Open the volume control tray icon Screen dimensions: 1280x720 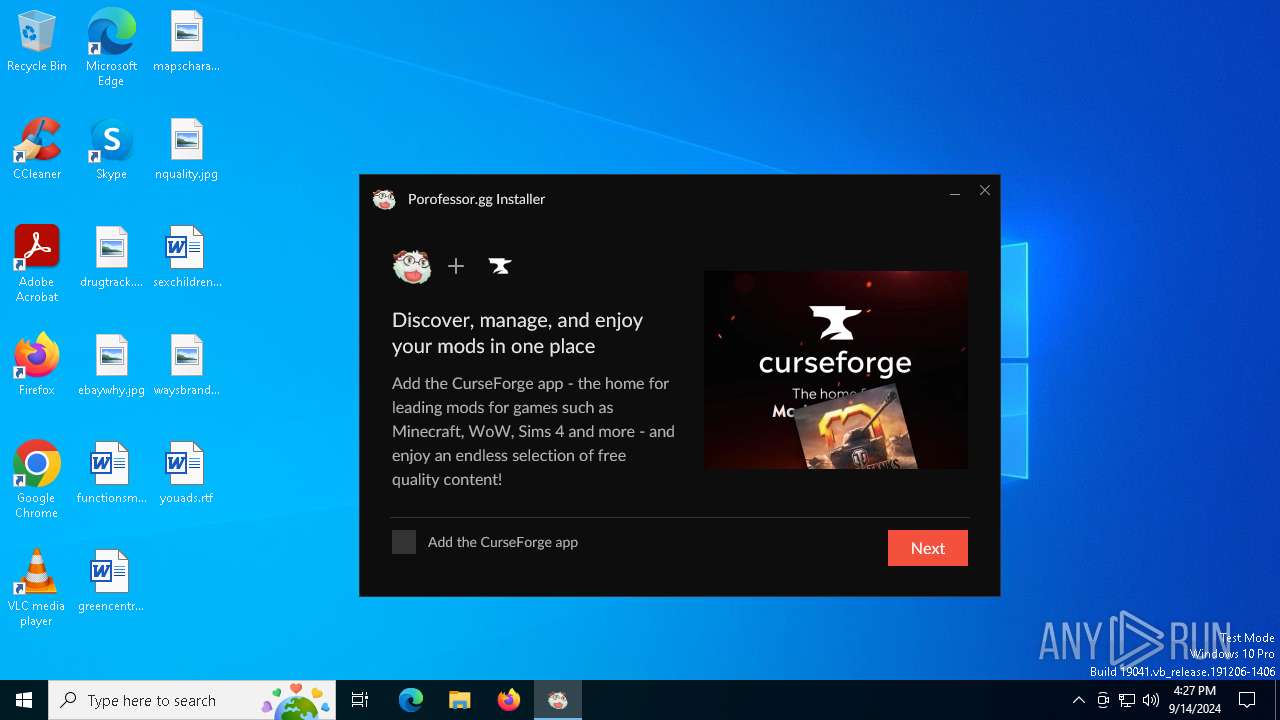[x=1151, y=700]
